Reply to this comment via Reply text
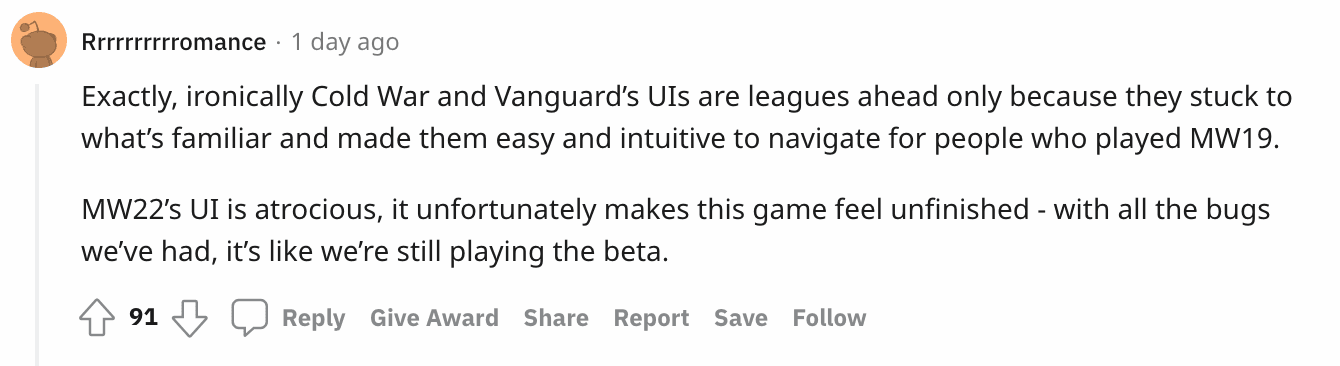1340x366 pixels. tap(313, 318)
